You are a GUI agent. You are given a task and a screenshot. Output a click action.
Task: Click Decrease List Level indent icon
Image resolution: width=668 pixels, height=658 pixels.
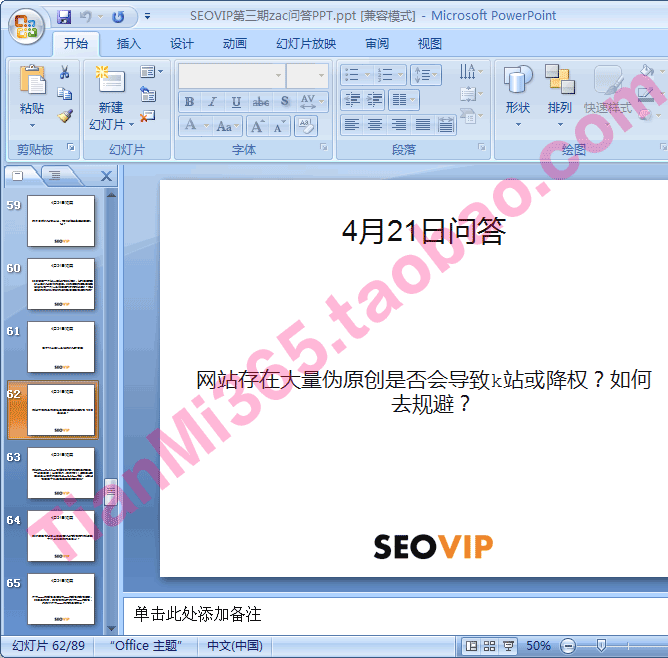(x=352, y=100)
